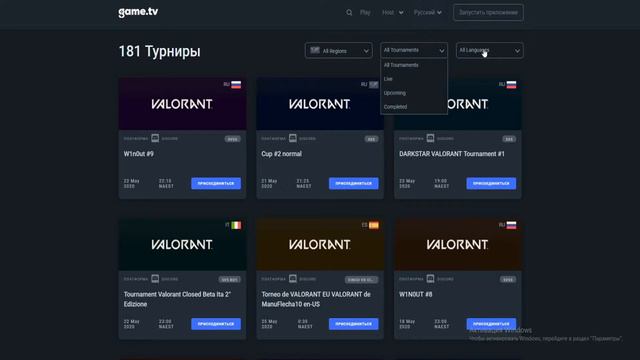Open the W1n0ut #9 Valorant banner

pos(182,104)
